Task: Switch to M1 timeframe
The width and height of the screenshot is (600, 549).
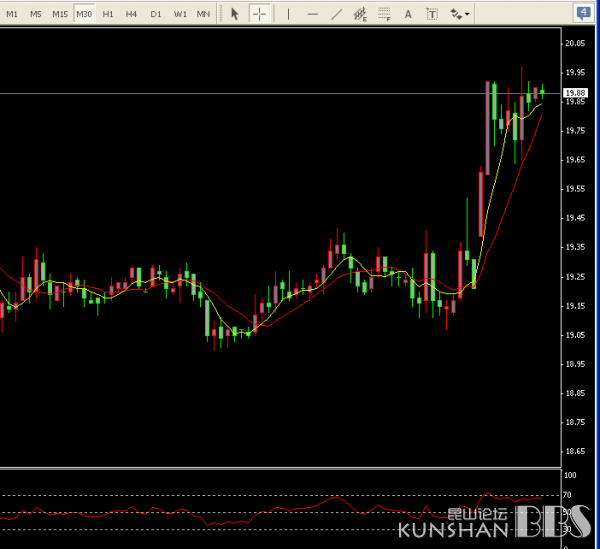Action: point(12,14)
